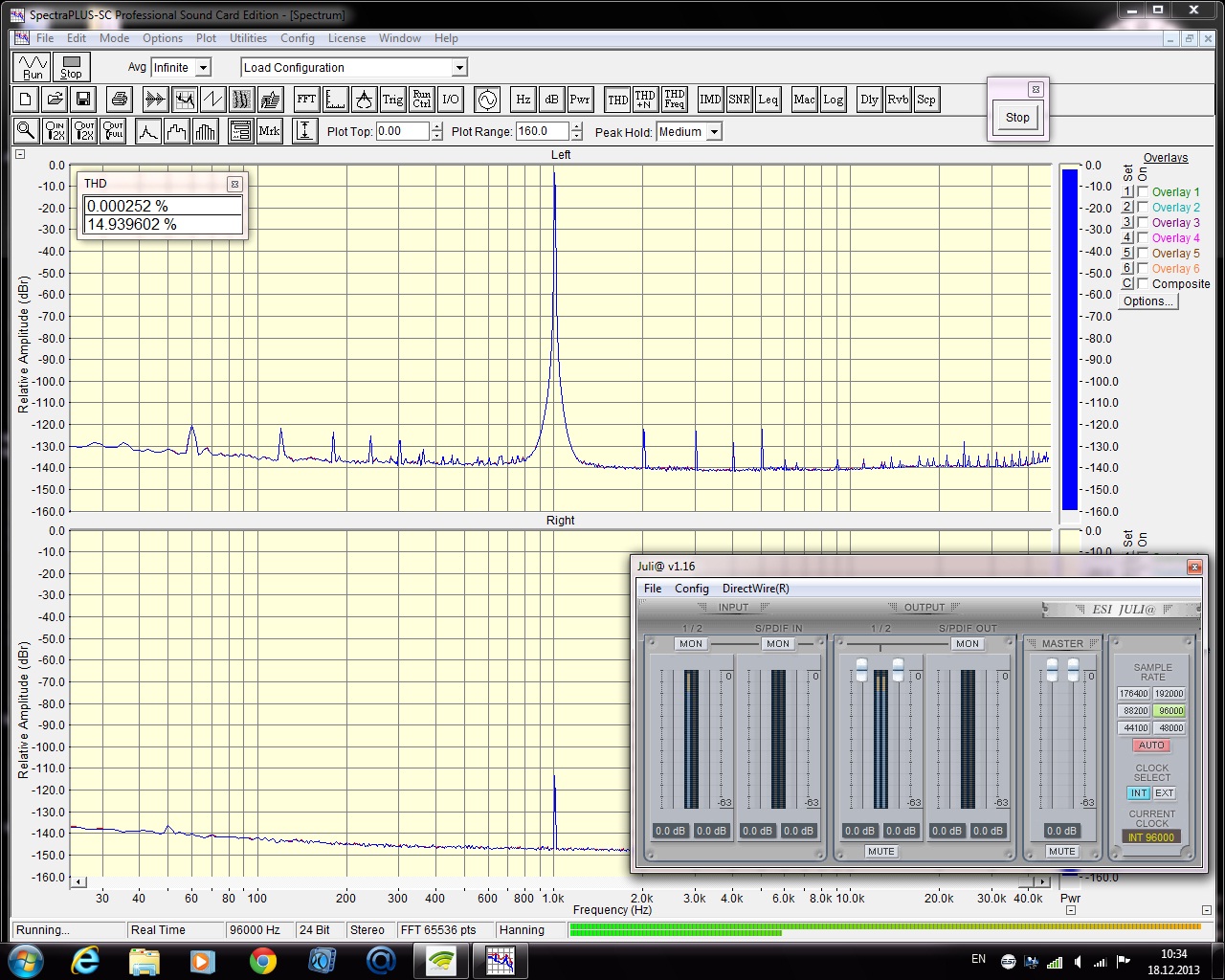
Task: Check the Overlay 3 checkbox
Action: (x=1143, y=223)
